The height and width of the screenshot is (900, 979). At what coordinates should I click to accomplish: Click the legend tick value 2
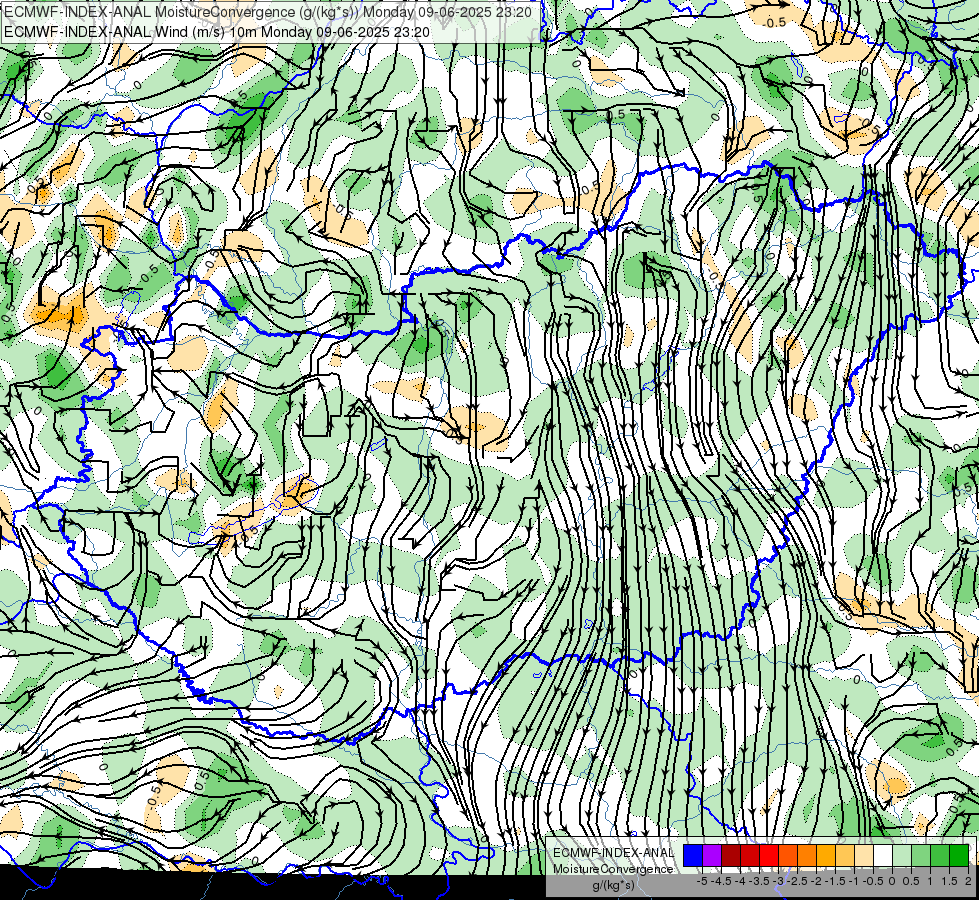pyautogui.click(x=968, y=881)
